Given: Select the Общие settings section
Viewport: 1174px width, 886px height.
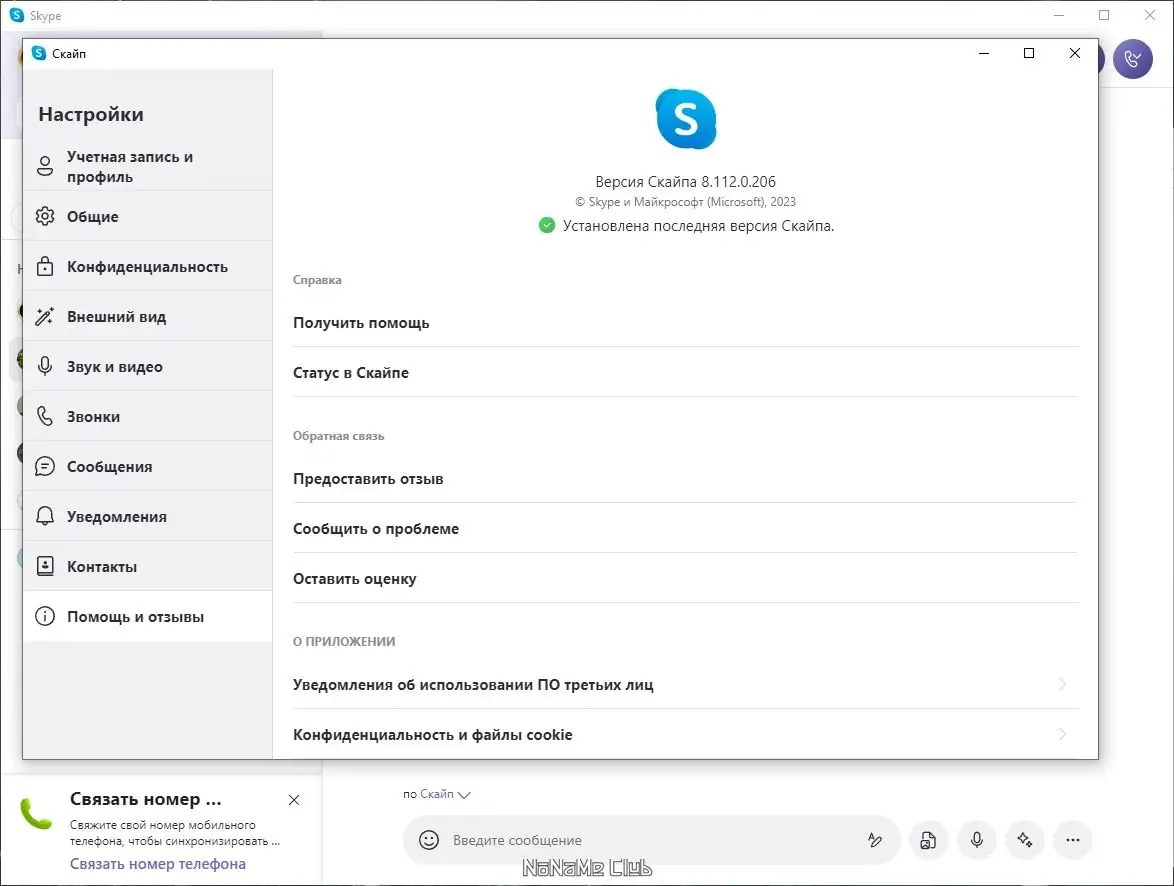Looking at the screenshot, I should [x=147, y=216].
